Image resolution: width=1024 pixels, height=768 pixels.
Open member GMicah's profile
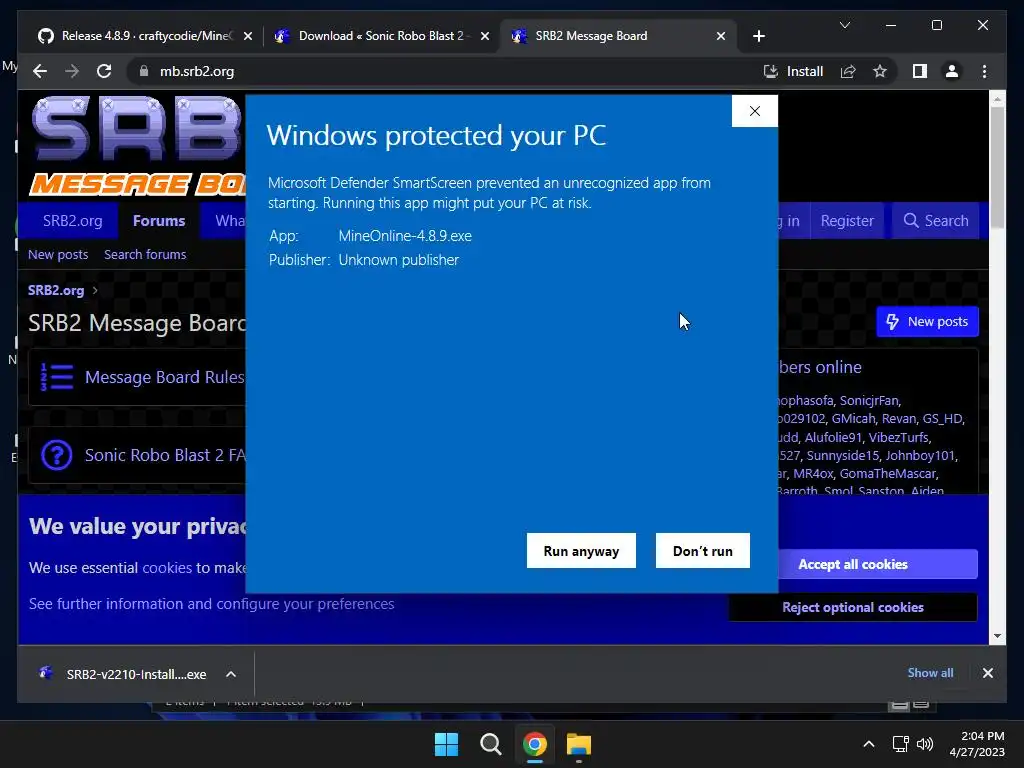[x=853, y=419]
